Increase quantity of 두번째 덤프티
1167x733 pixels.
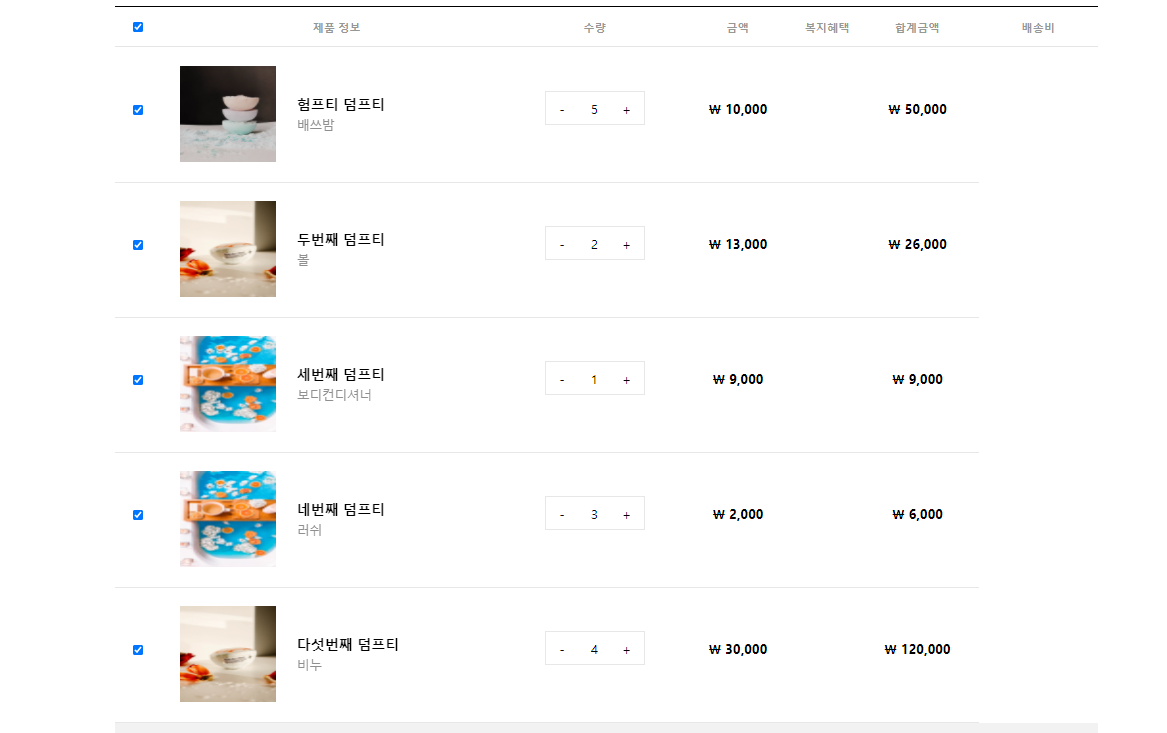click(627, 244)
